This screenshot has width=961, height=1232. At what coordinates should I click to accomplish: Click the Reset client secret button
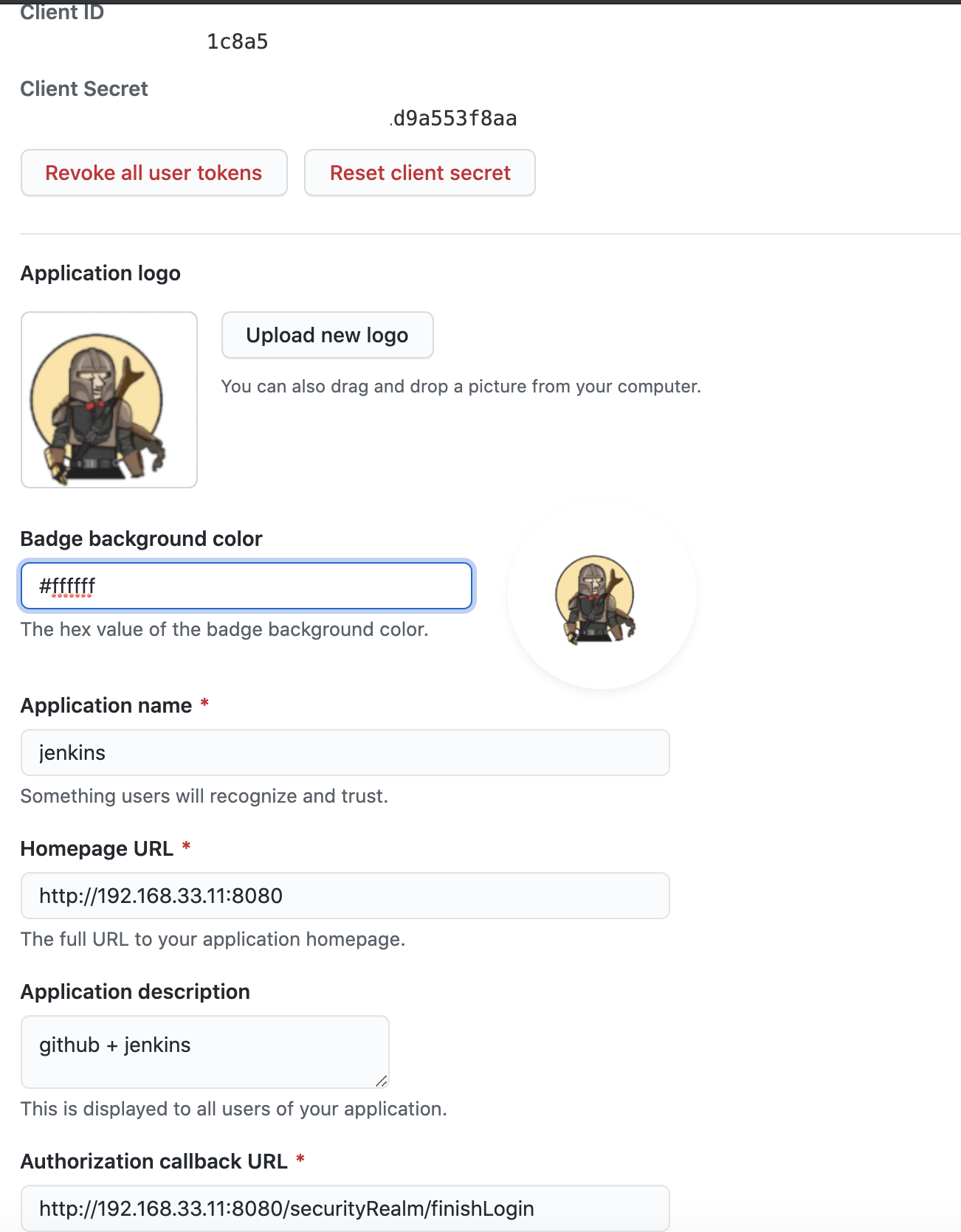(x=420, y=173)
